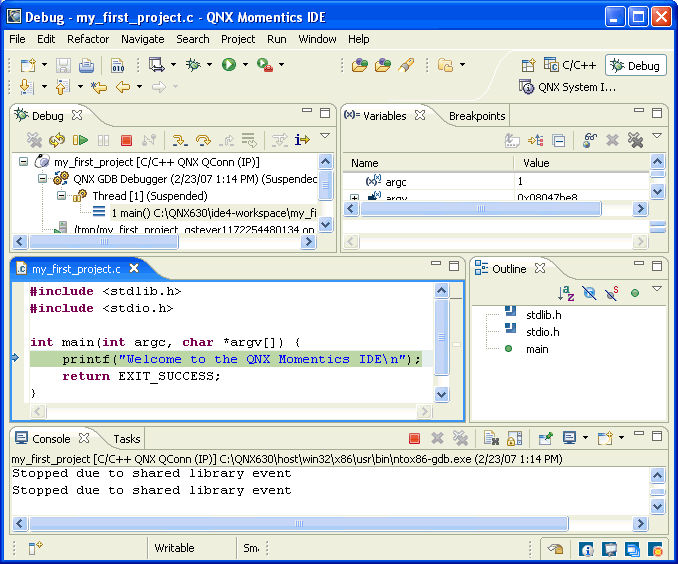Viewport: 678px width, 564px height.
Task: Toggle Instruction Stepping Mode in Debug toolbar
Action: point(301,141)
